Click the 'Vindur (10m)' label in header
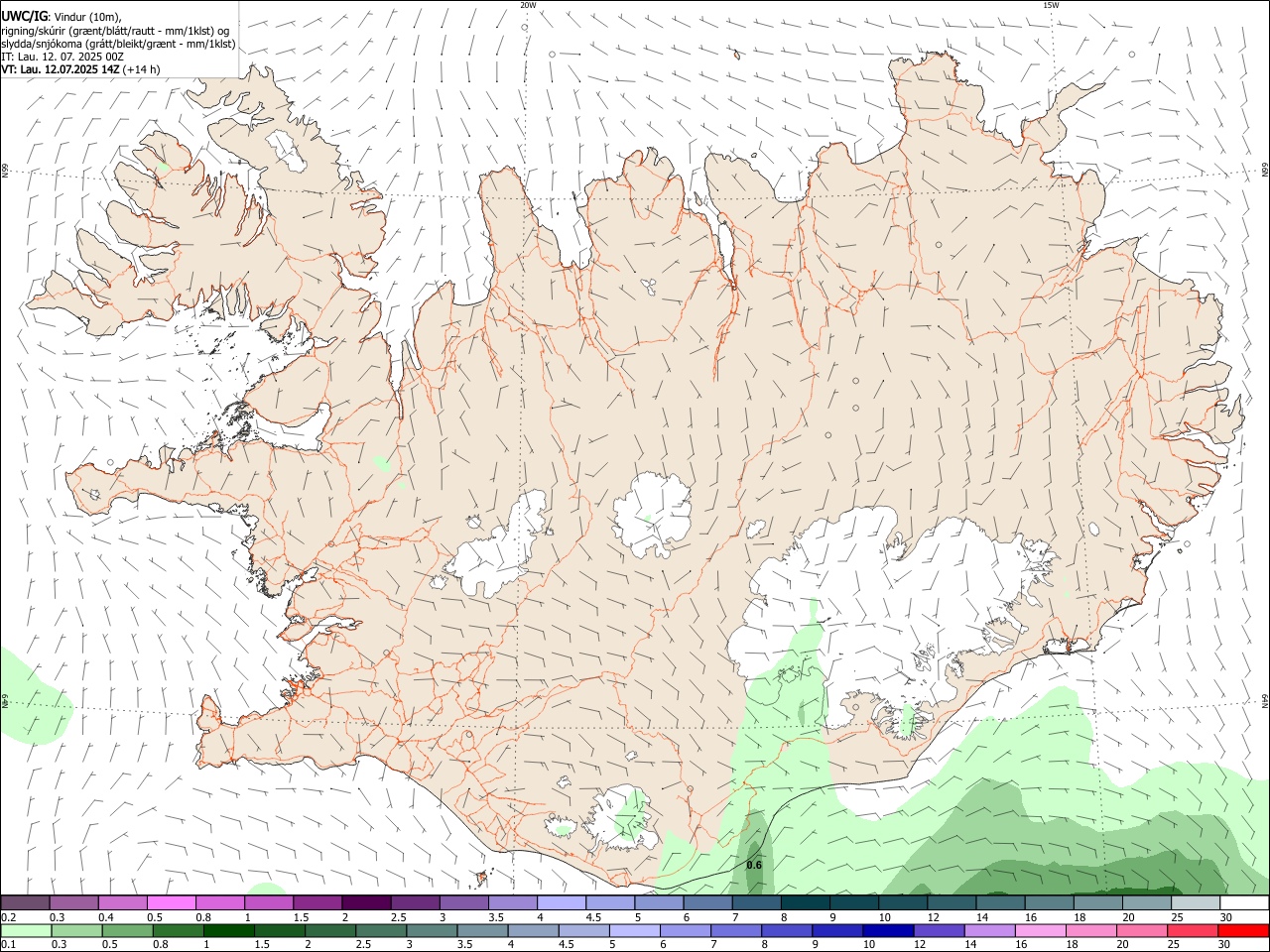Viewport: 1270px width, 952px height. (88, 17)
